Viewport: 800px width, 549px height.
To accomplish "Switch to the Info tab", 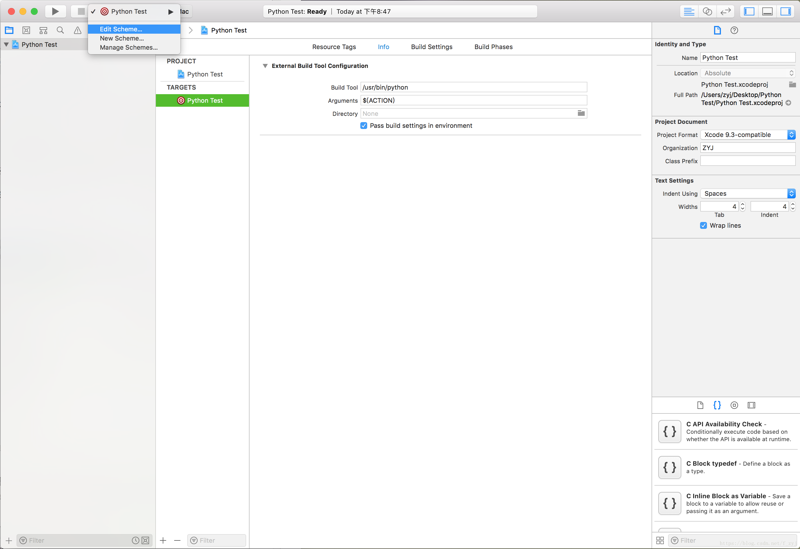I will click(x=383, y=46).
